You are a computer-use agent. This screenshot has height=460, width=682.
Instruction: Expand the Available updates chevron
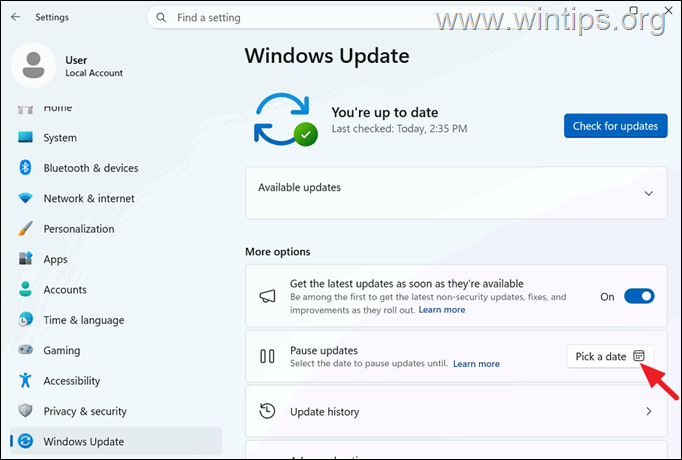coord(649,193)
